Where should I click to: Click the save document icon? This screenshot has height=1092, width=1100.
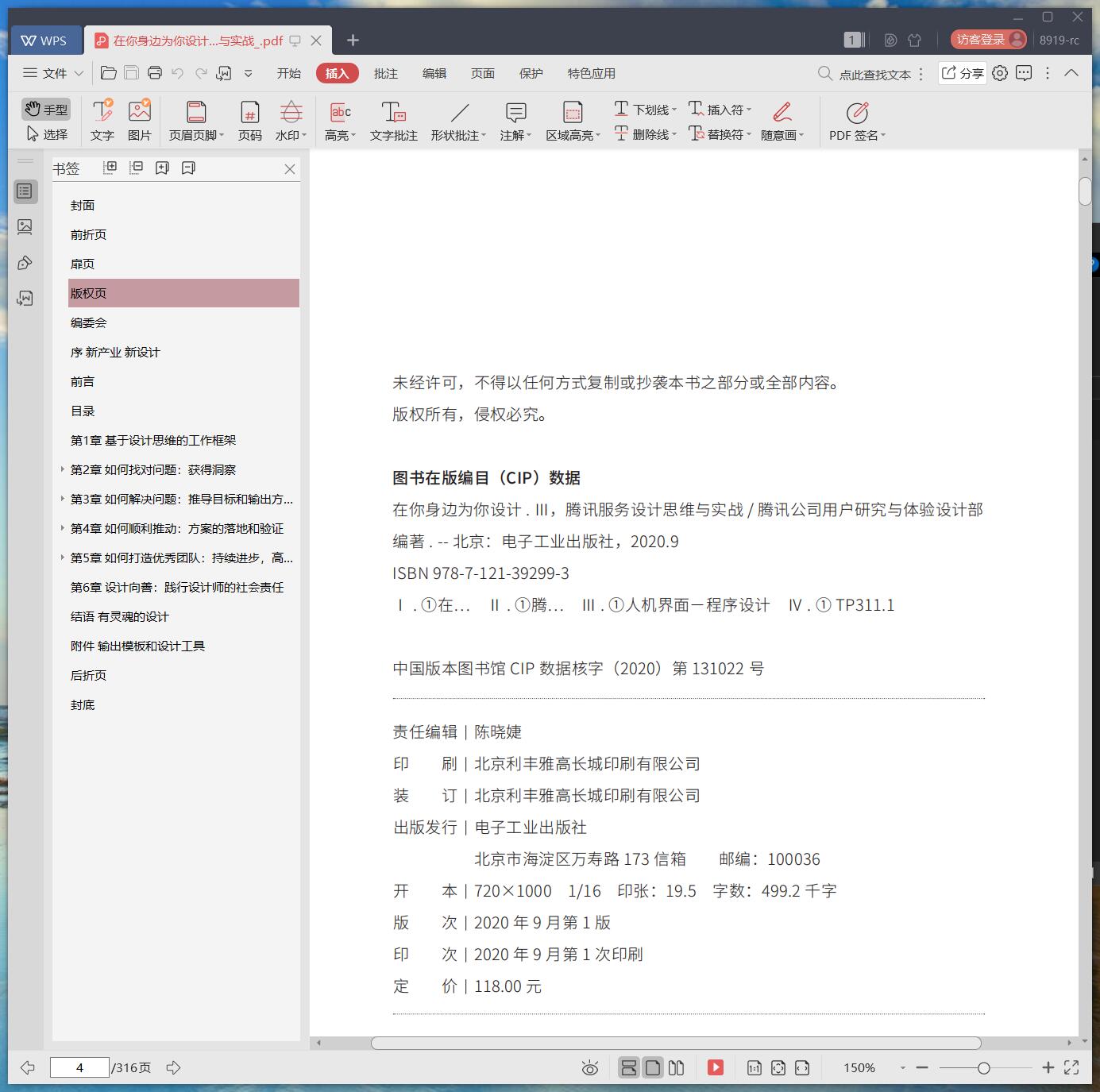point(132,73)
